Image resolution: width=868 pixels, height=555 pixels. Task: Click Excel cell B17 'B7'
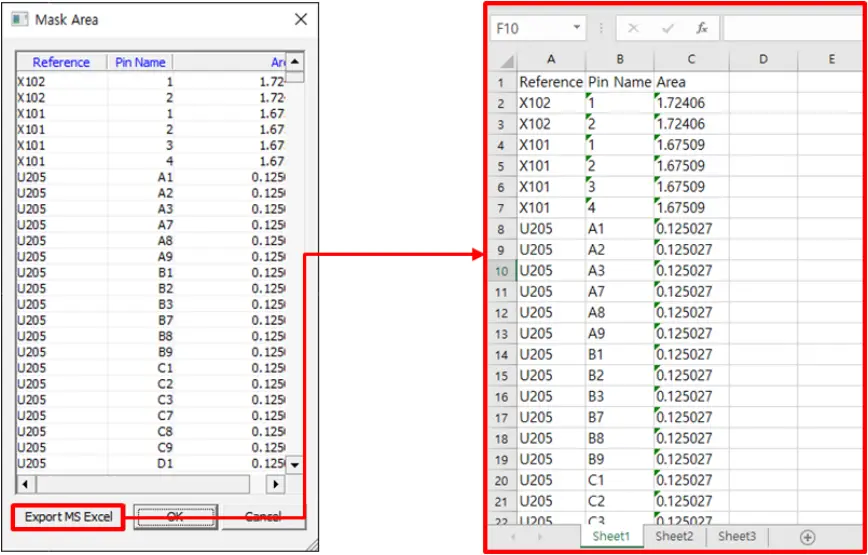tap(620, 418)
